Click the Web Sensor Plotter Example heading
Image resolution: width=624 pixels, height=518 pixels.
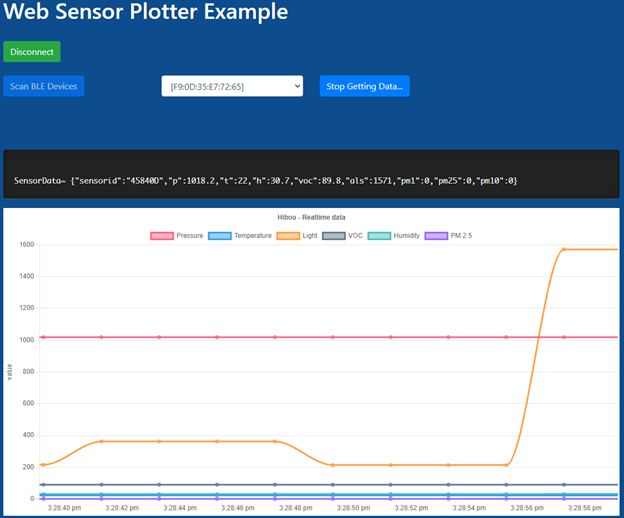click(x=146, y=13)
